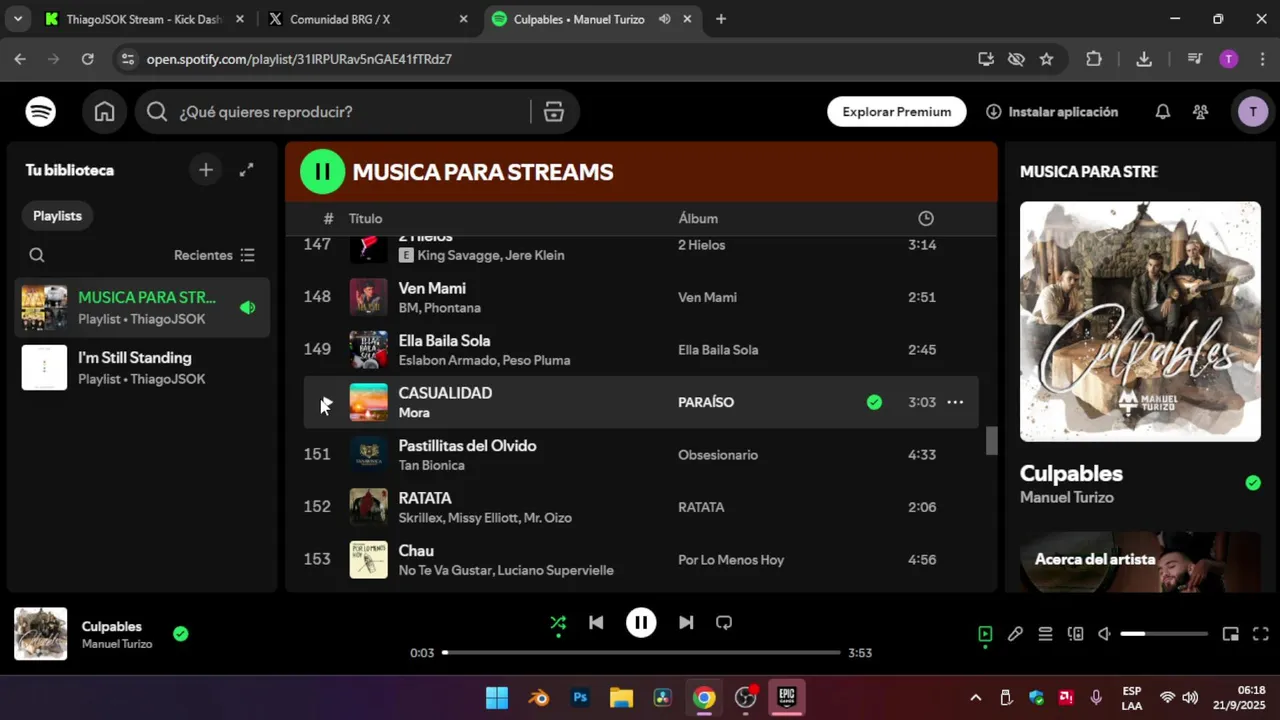Viewport: 1280px width, 720px height.
Task: Sort by duration clock column
Action: [x=926, y=218]
